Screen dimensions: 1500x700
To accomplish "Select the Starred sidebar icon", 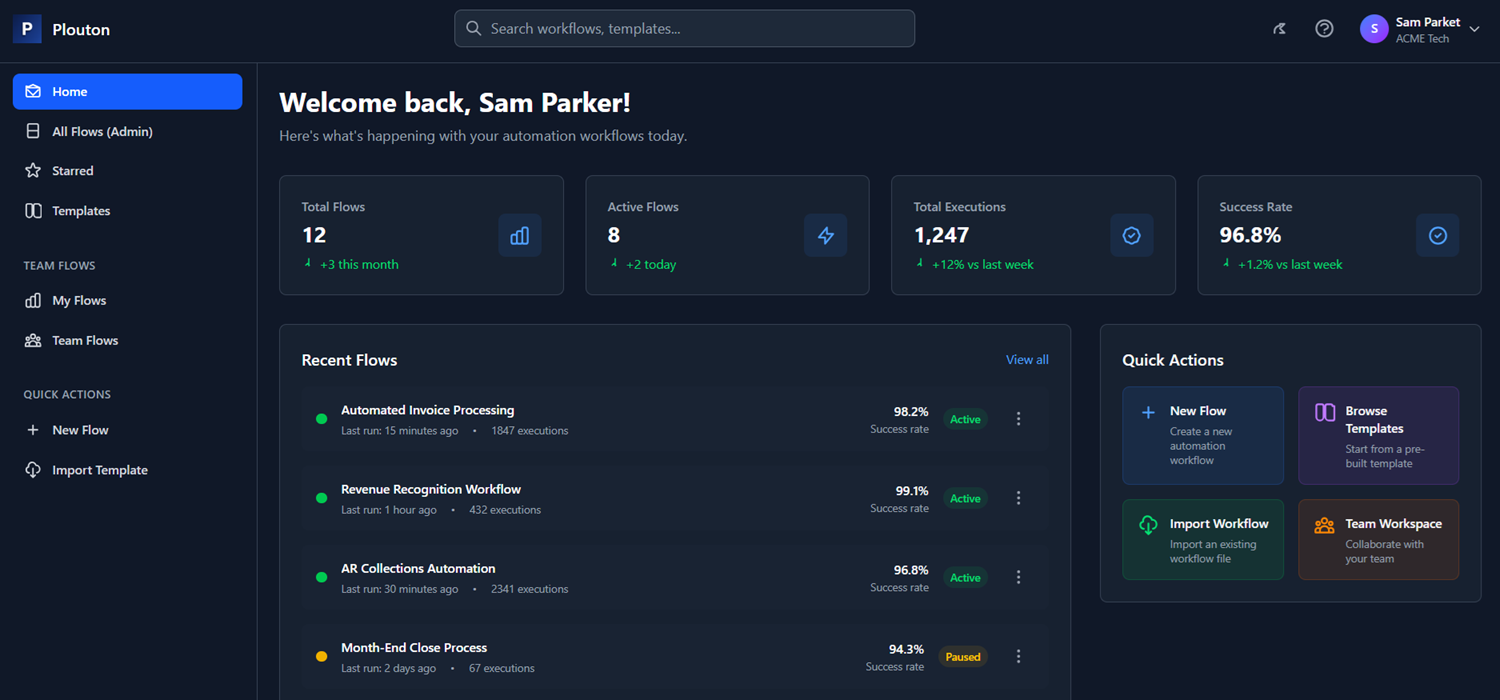I will pyautogui.click(x=34, y=170).
